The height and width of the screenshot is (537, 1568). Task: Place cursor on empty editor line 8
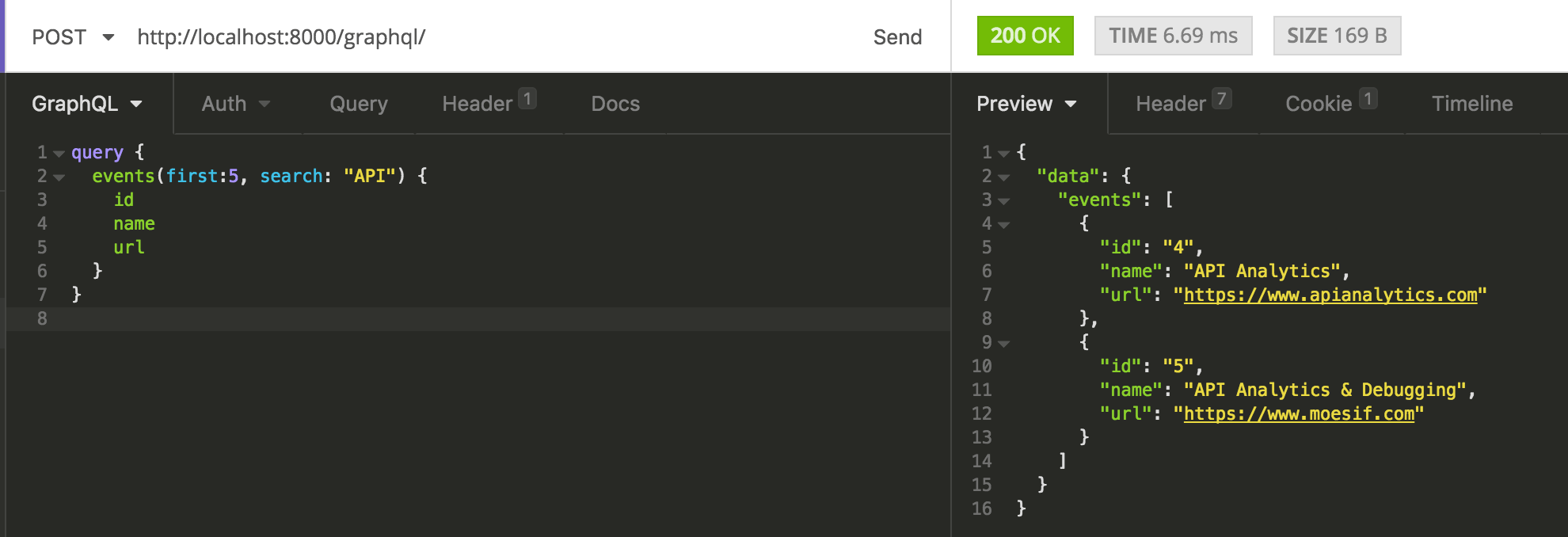pos(478,318)
